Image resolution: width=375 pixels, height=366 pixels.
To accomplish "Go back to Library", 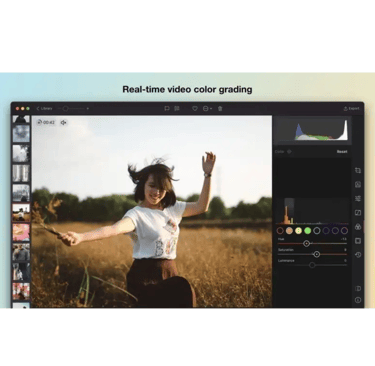I will 44,108.
